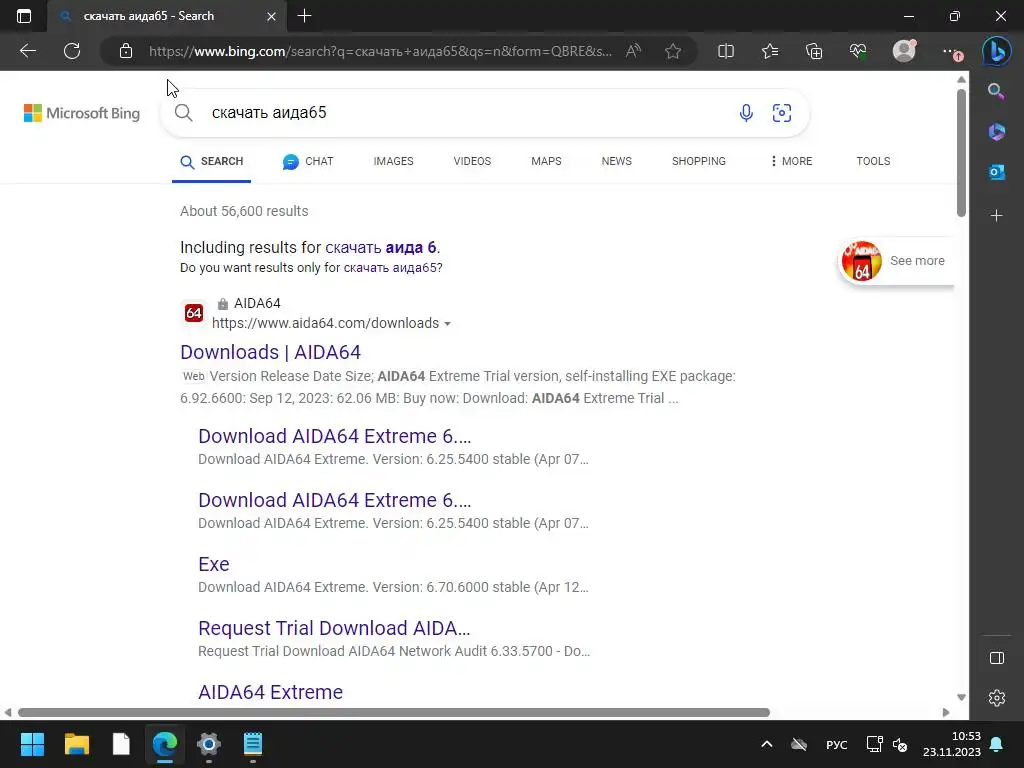Screen dimensions: 1024x768
Task: Open Outlook in the sidebar
Action: pyautogui.click(x=997, y=172)
